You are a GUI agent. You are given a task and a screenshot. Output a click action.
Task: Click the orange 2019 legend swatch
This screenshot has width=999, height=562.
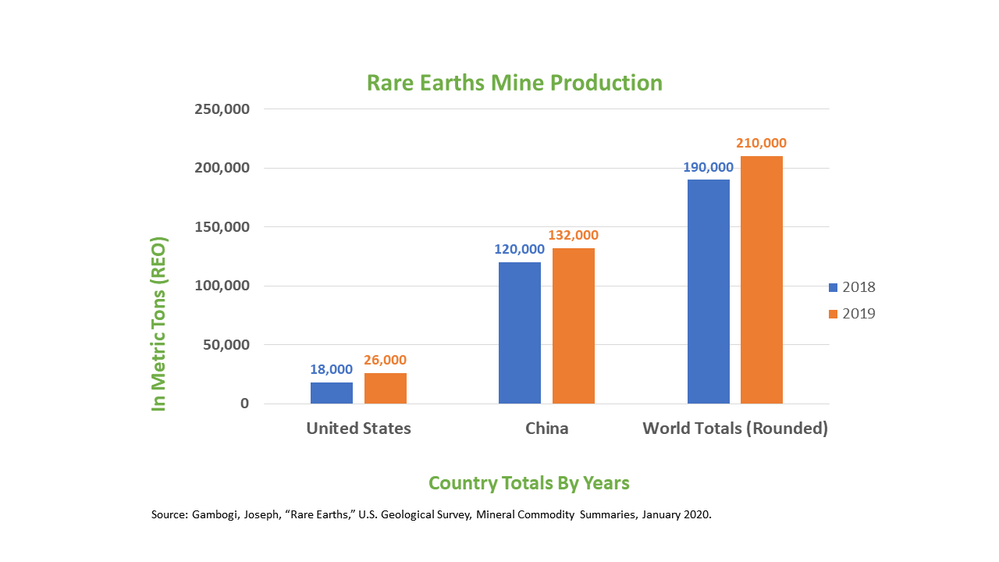[x=833, y=313]
